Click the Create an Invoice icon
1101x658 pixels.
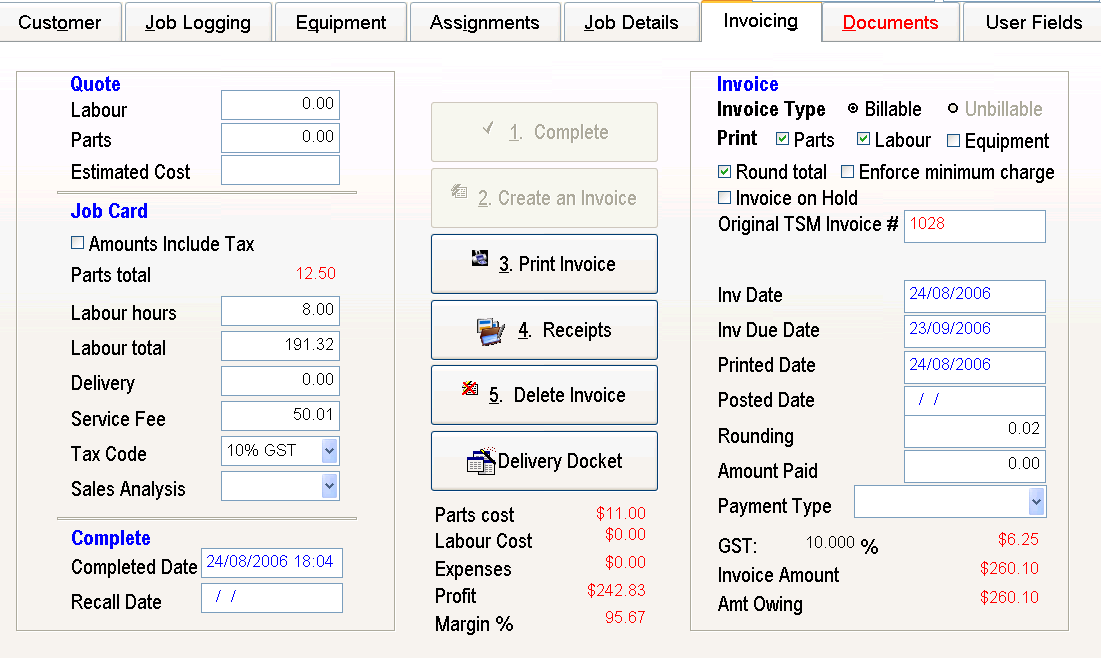459,193
